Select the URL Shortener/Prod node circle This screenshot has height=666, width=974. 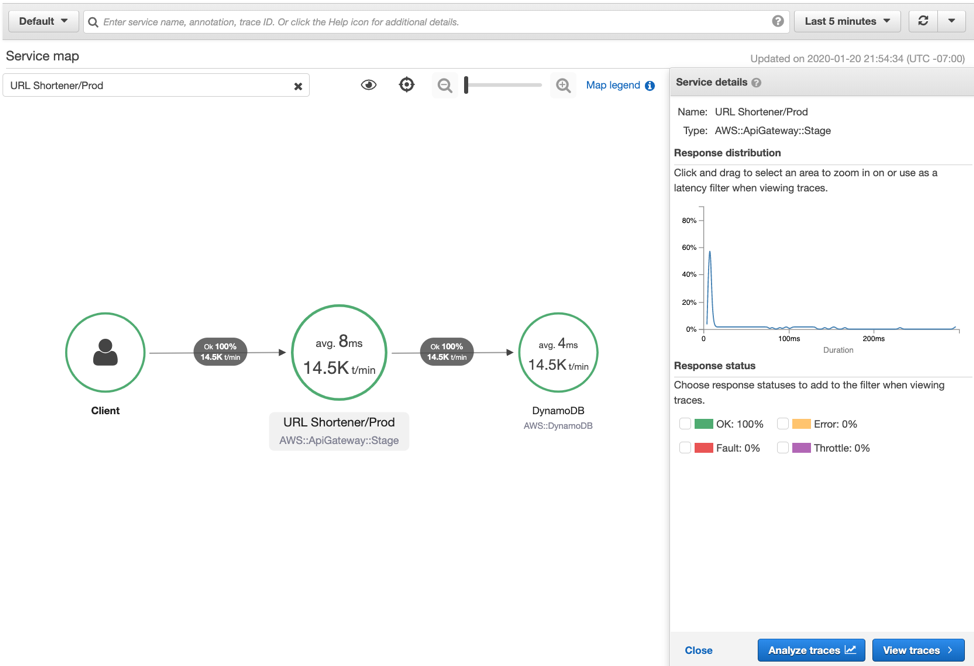pos(339,352)
